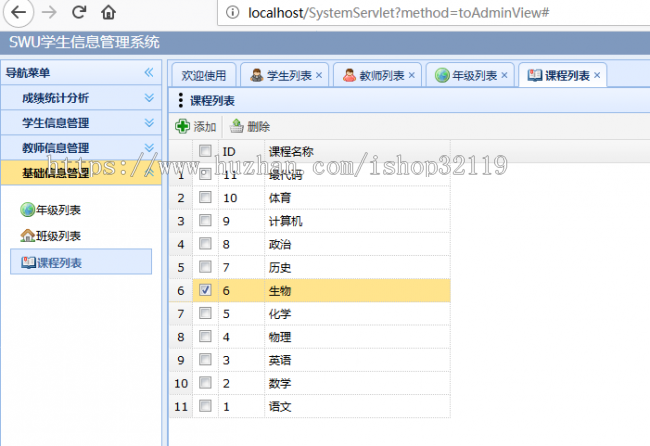Check the box for 政治 row
Image resolution: width=650 pixels, height=446 pixels.
[205, 244]
